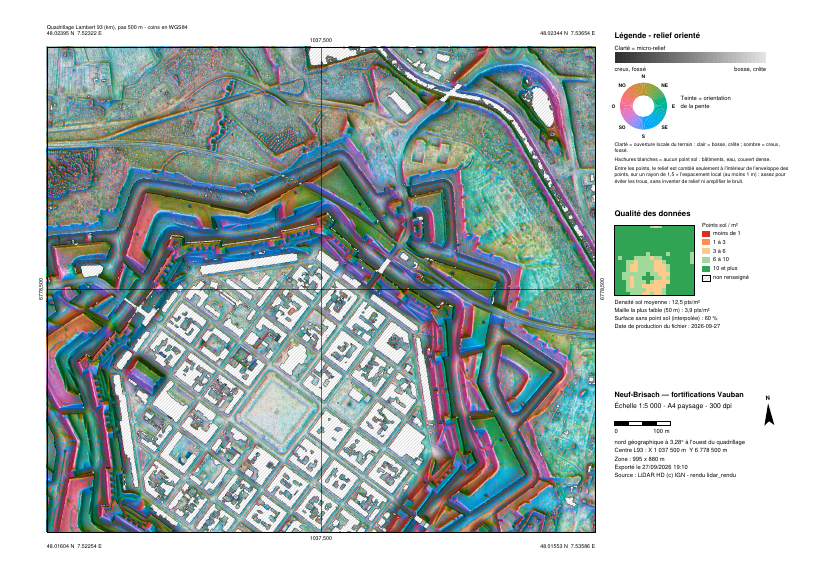819x579 pixels.
Task: Click the "Source : LiDAR HD (c) IGN" line
Action: (x=675, y=475)
